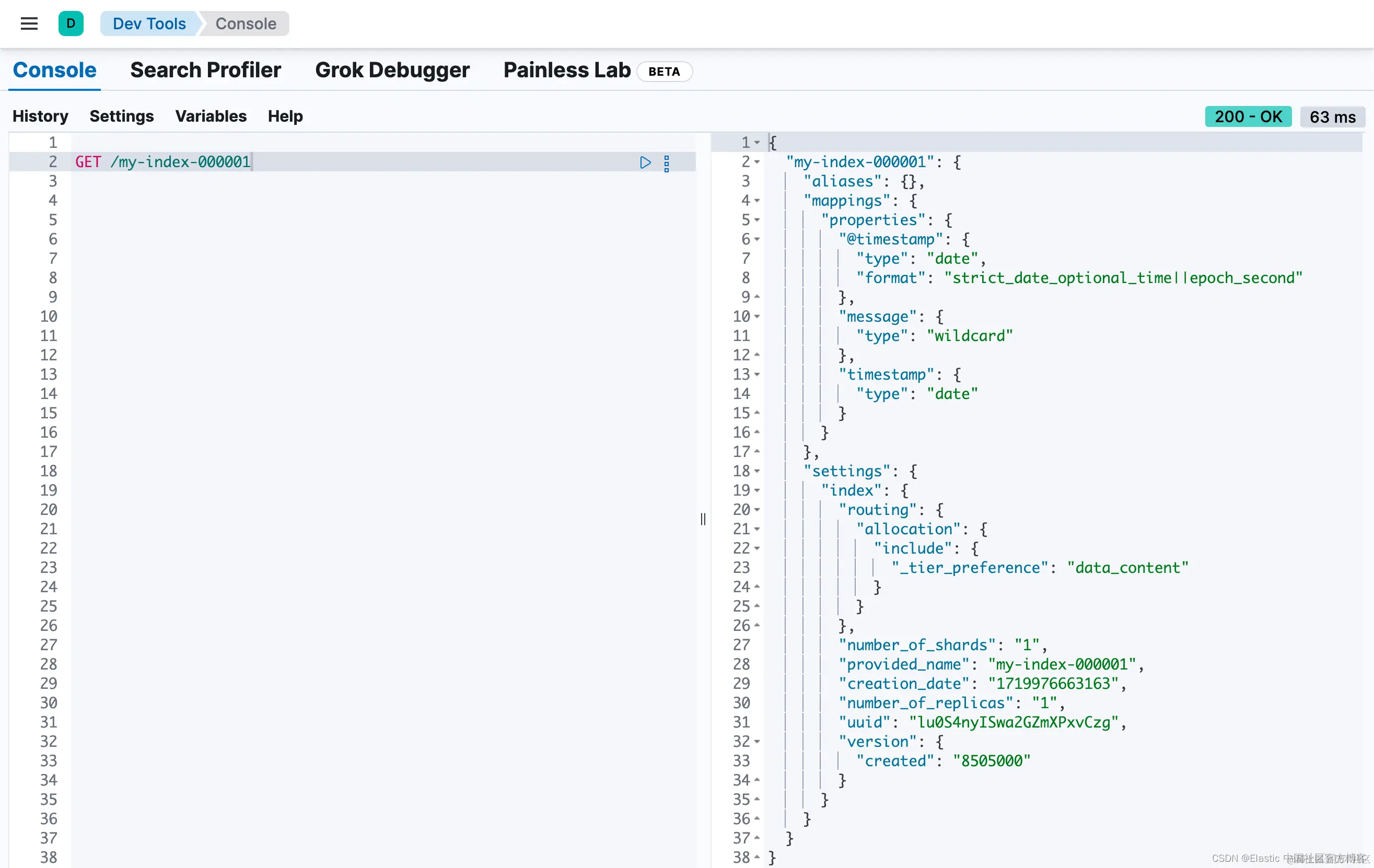This screenshot has height=868, width=1374.
Task: Fold the "@timestamp" field on line 6
Action: (757, 240)
